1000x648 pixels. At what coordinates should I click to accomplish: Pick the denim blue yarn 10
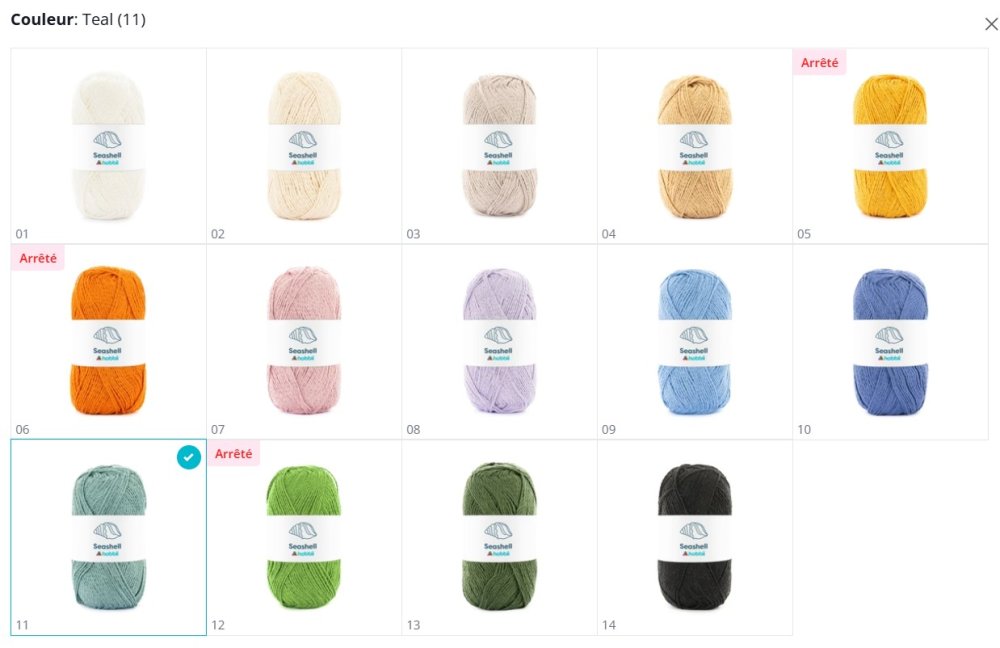(890, 342)
